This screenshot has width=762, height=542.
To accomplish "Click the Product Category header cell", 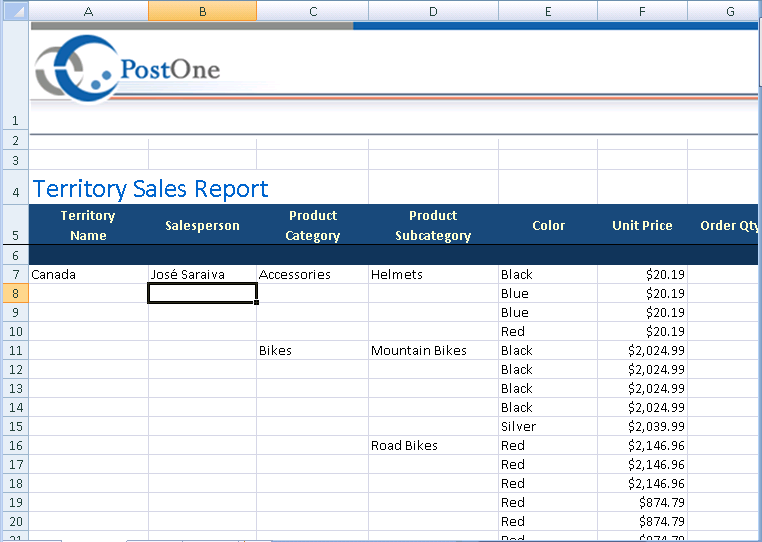I will 313,225.
